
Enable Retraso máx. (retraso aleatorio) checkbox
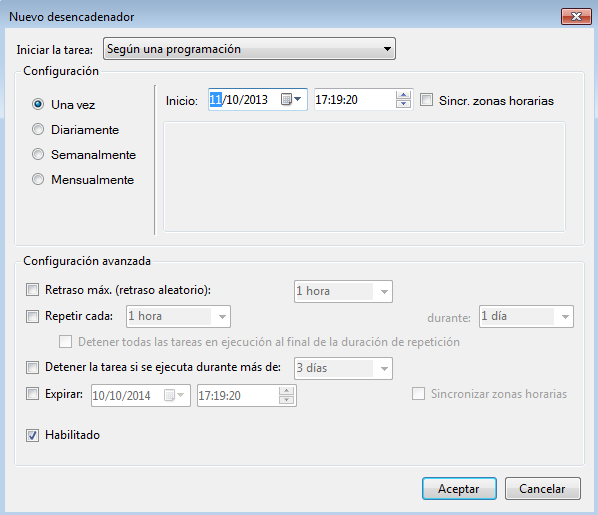pyautogui.click(x=32, y=290)
